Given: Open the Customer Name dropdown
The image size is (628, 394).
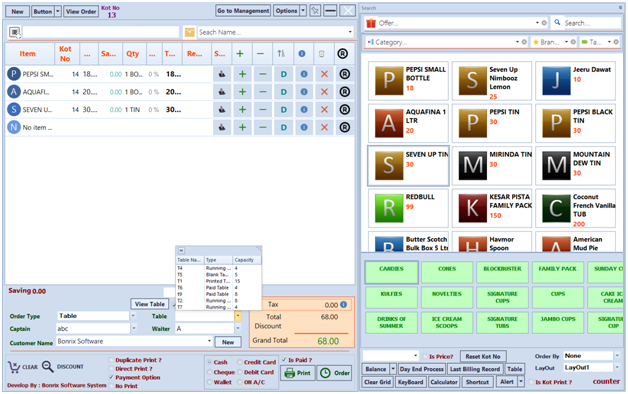Looking at the screenshot, I should [x=209, y=341].
